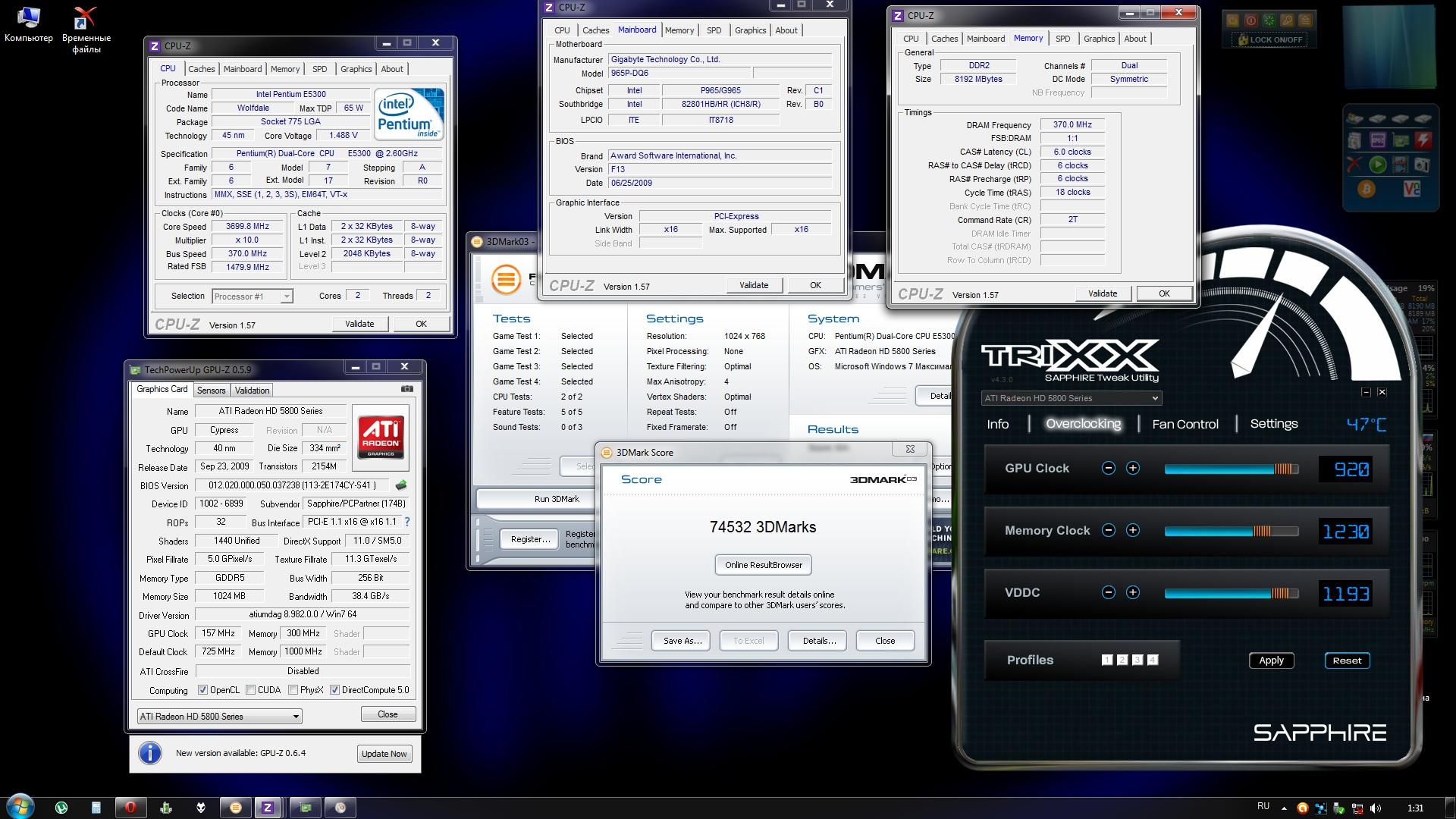Click the clock showing 1:31
1456x819 pixels.
pos(1414,808)
